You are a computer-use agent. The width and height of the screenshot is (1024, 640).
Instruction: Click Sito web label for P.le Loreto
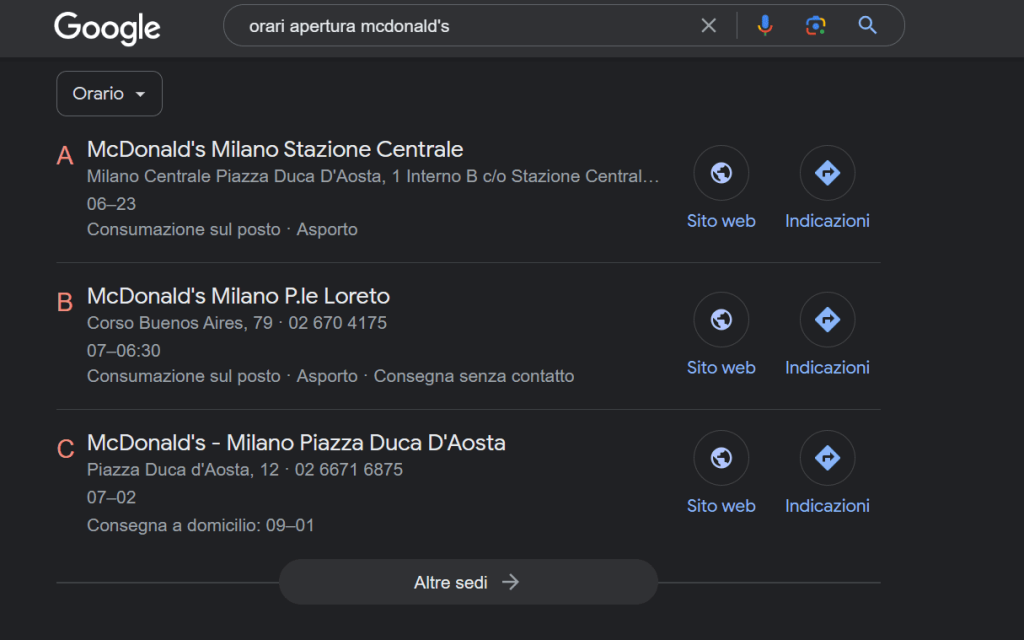tap(721, 368)
